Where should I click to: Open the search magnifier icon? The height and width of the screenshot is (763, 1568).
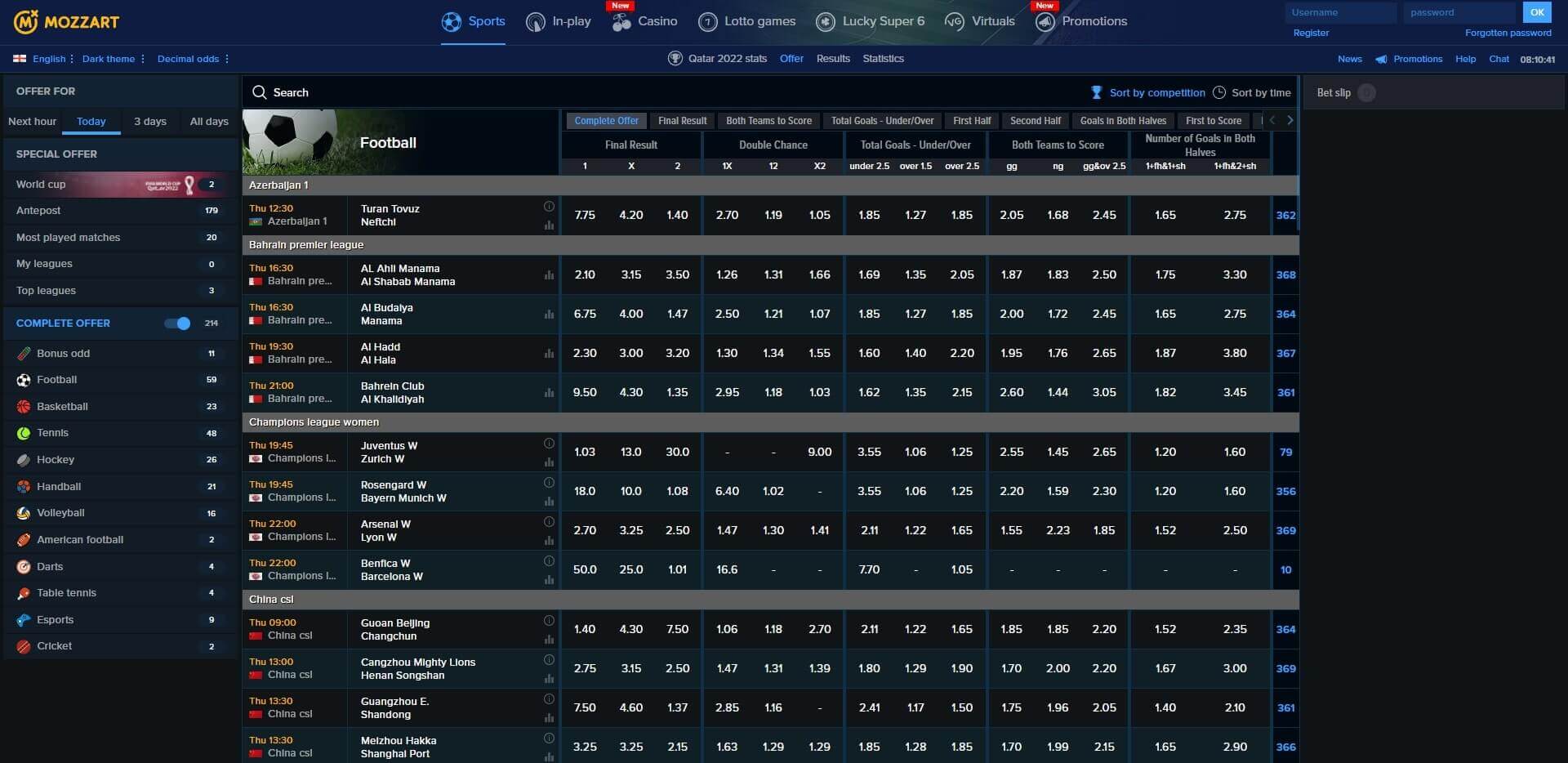(x=260, y=92)
